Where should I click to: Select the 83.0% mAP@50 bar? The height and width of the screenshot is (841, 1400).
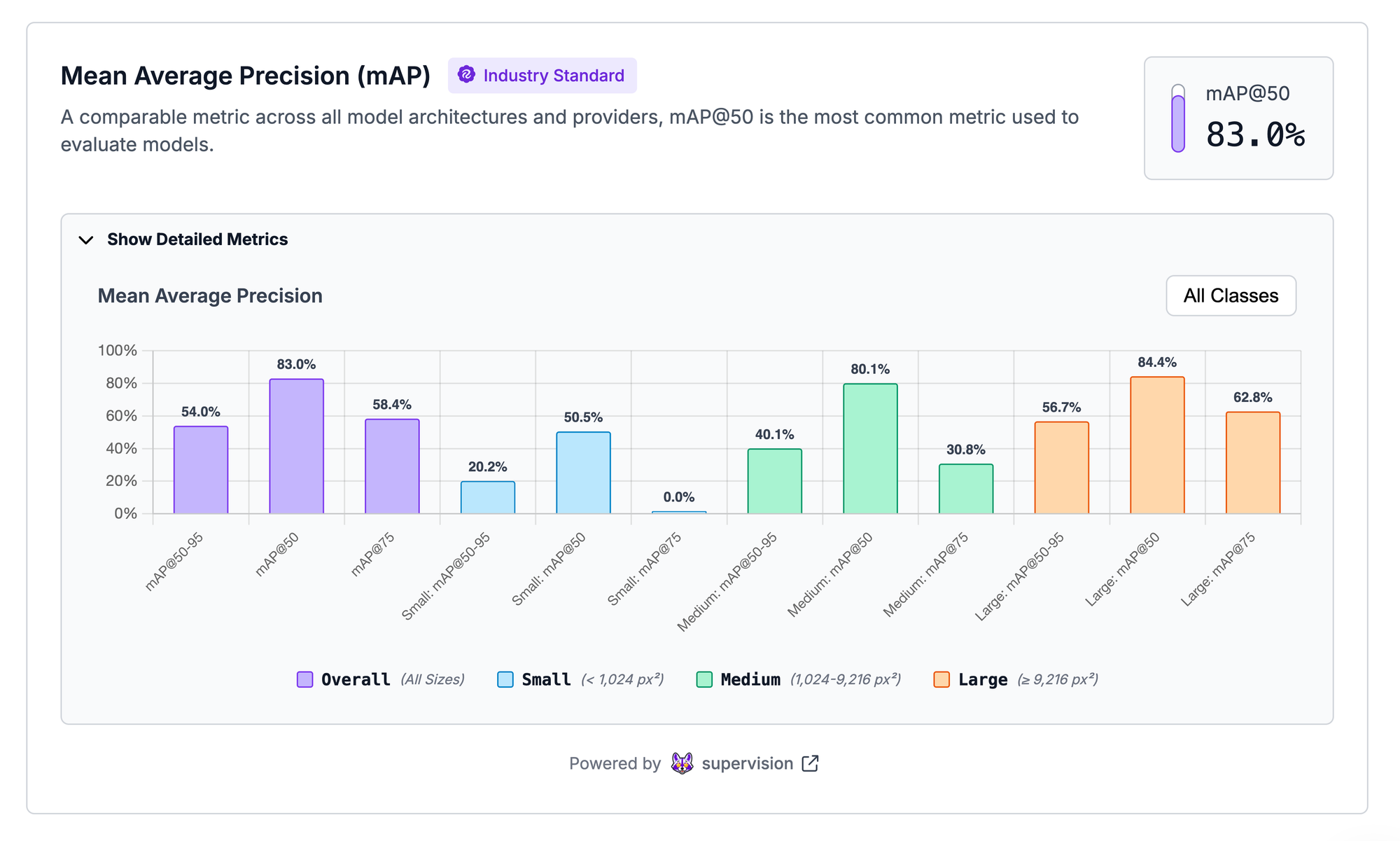pos(297,447)
